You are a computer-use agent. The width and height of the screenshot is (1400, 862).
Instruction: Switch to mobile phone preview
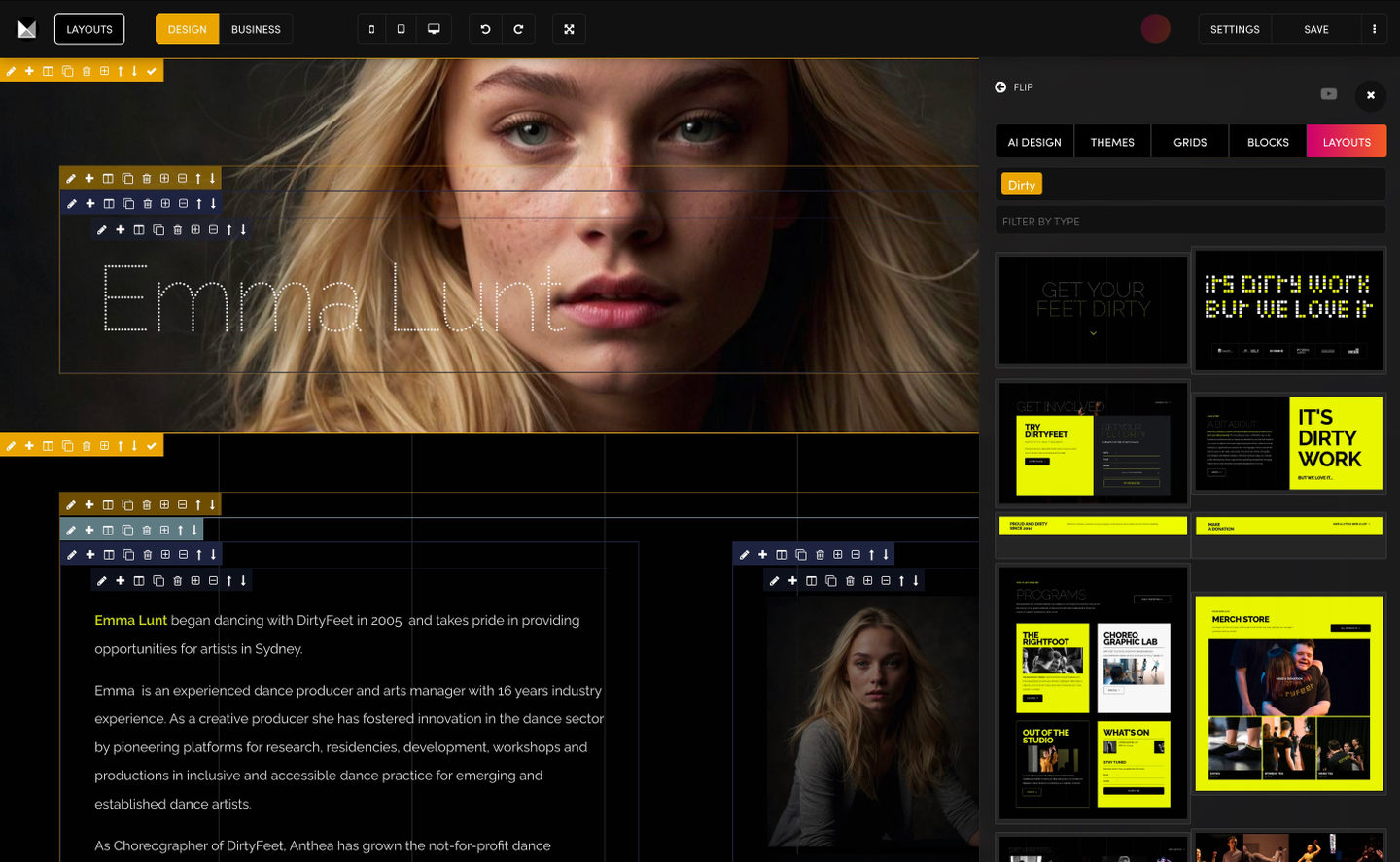coord(371,29)
